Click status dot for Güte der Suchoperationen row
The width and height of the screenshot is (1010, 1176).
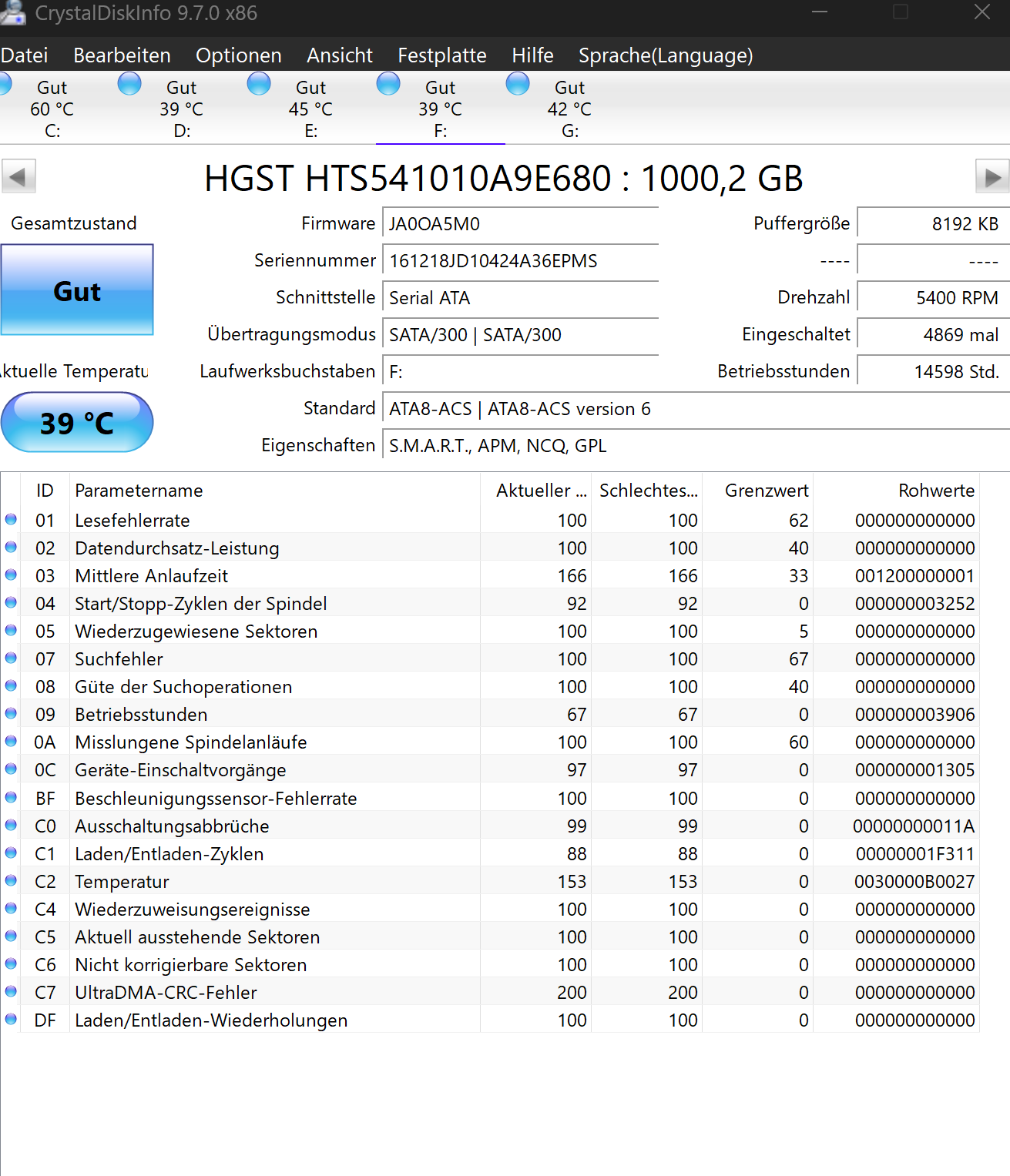(x=11, y=685)
